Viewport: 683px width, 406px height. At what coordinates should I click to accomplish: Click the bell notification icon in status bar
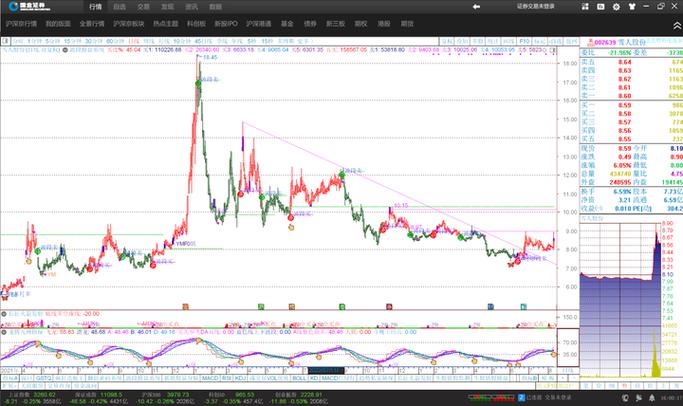[x=652, y=398]
